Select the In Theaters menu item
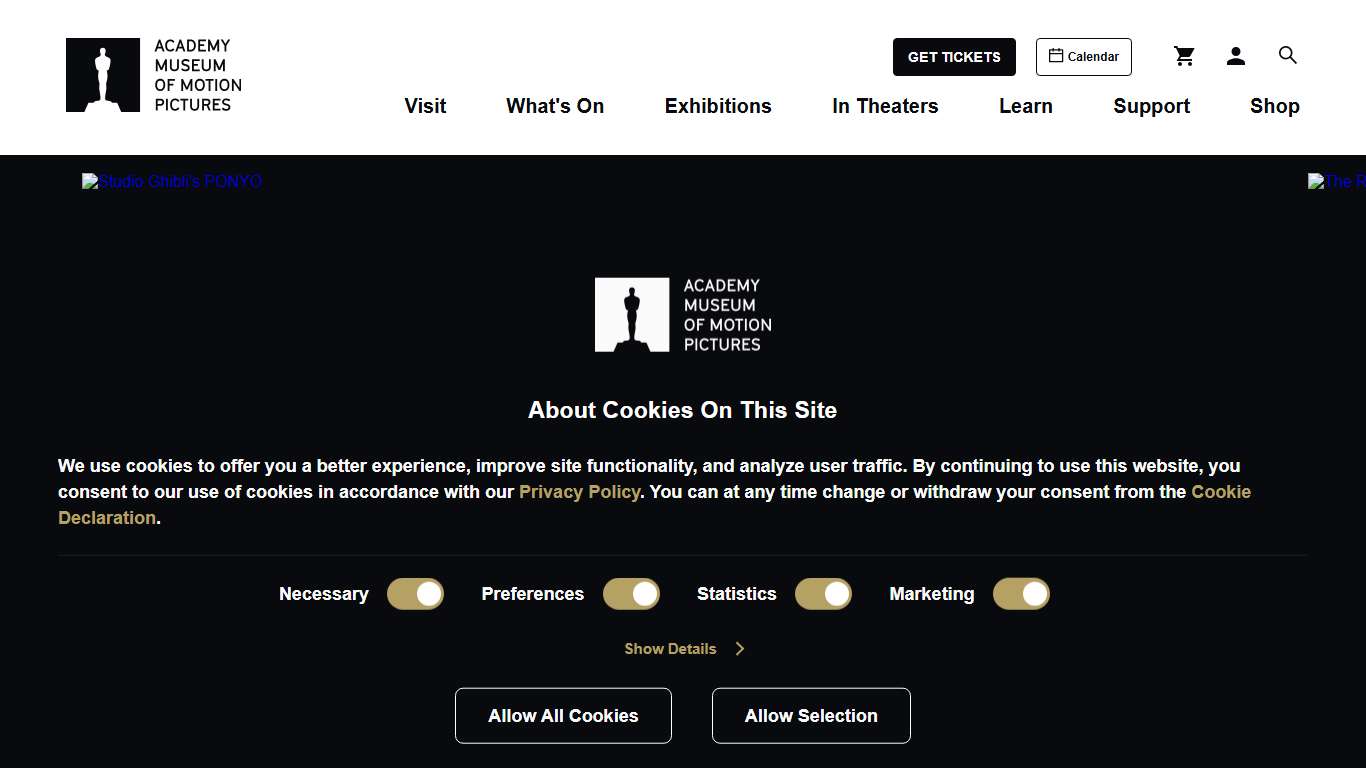This screenshot has height=768, width=1366. [x=885, y=106]
